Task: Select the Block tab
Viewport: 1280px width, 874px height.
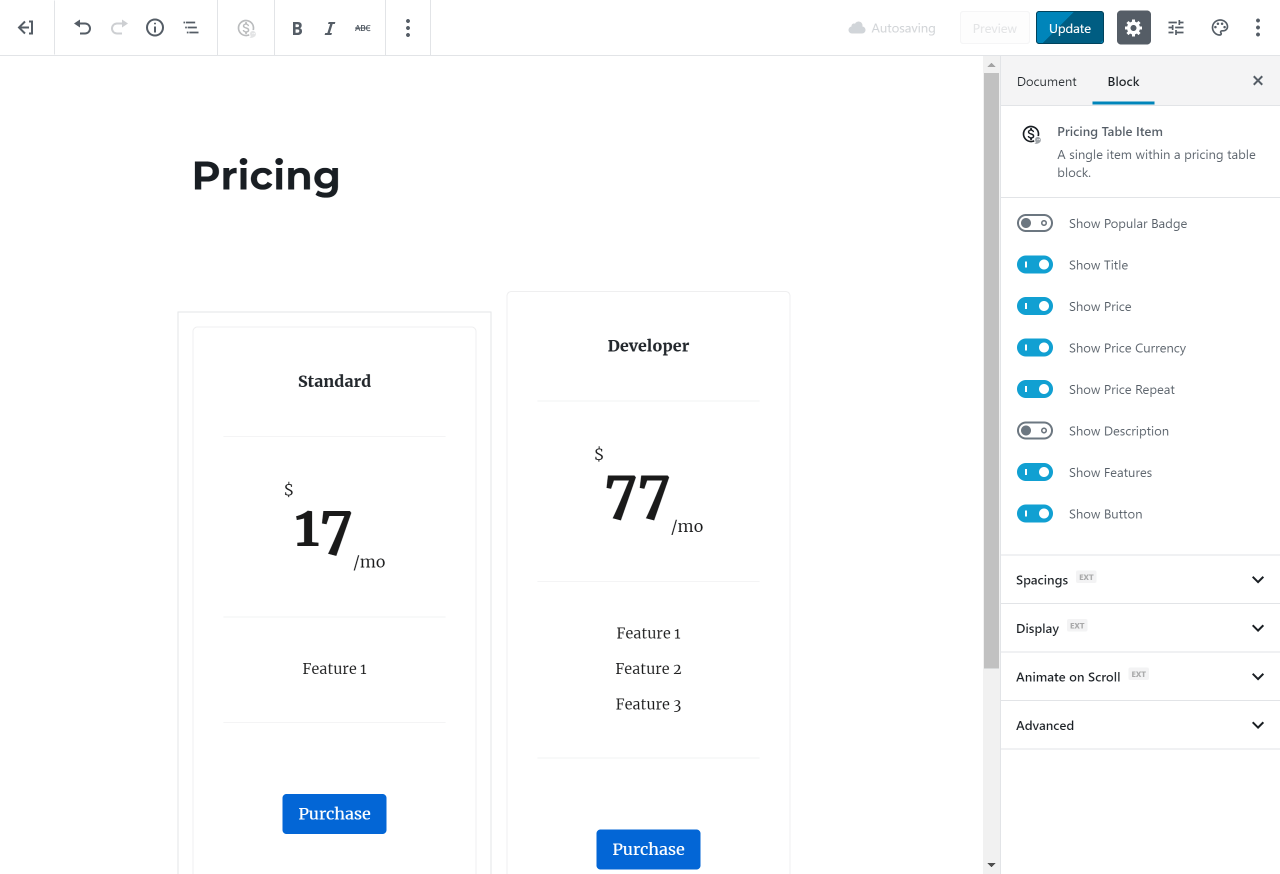Action: [1123, 81]
